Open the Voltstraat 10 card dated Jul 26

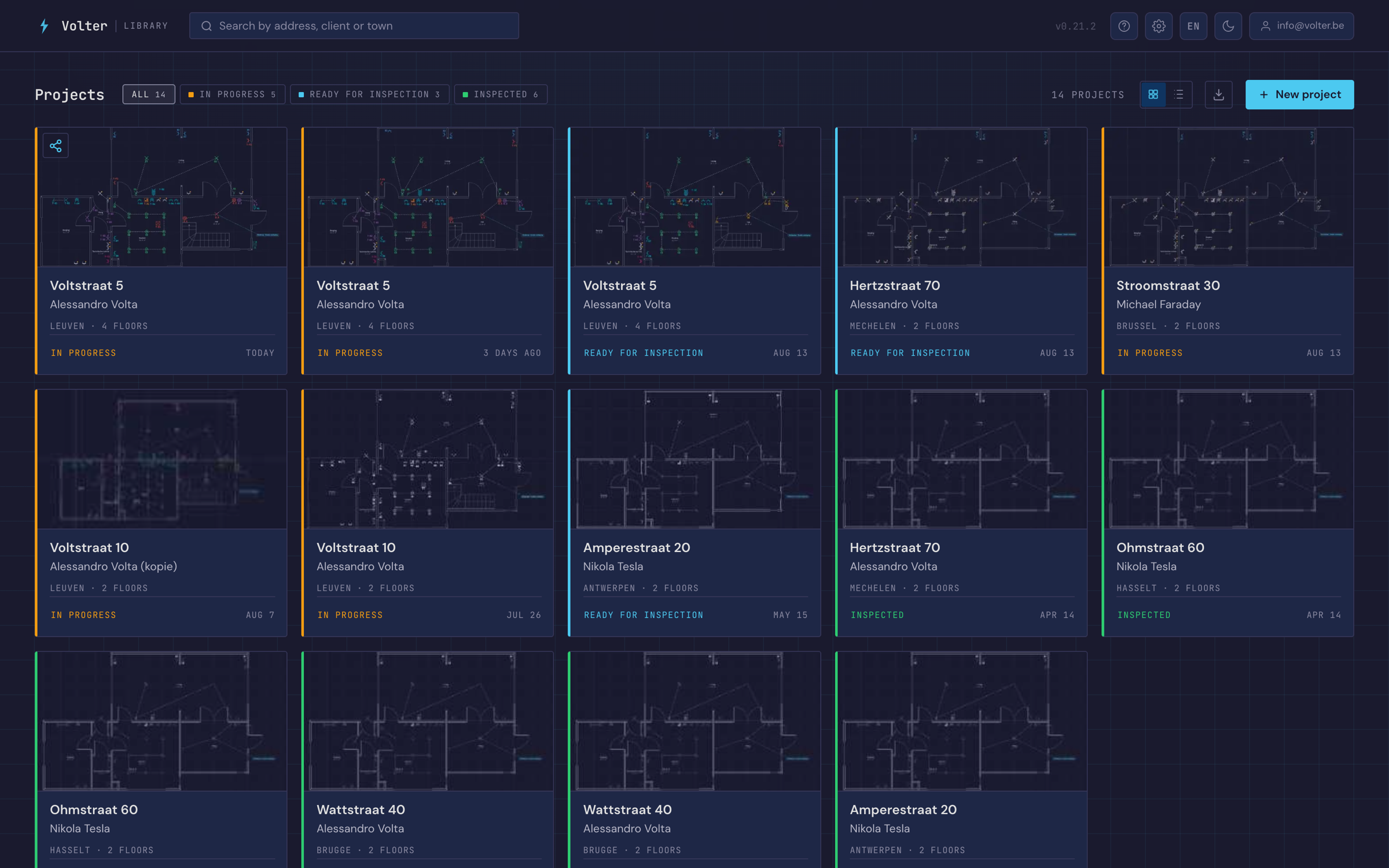[428, 513]
